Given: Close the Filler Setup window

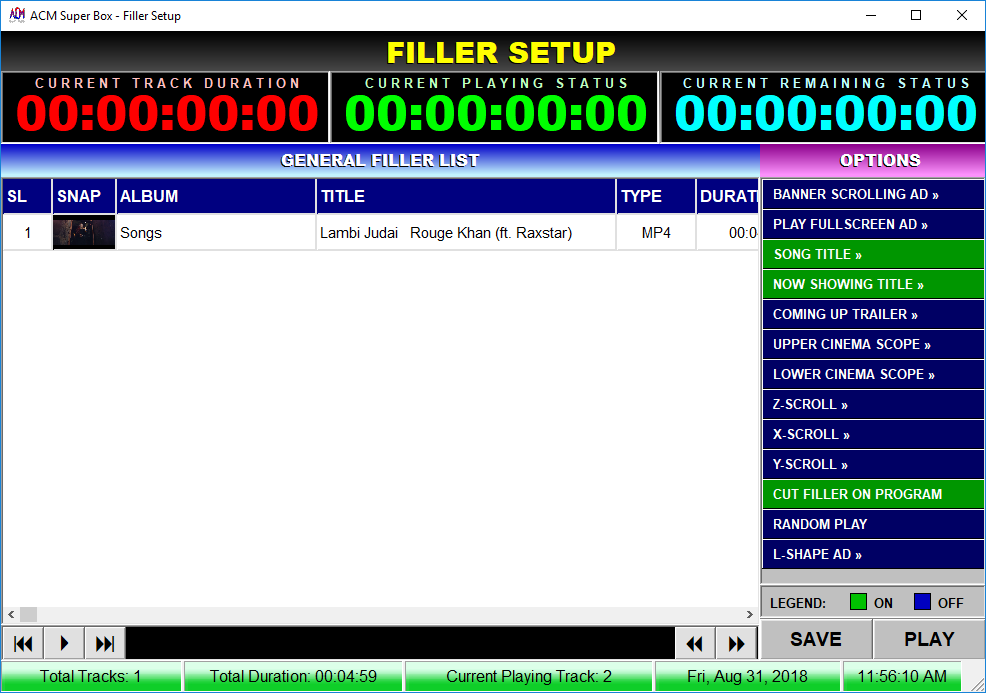Looking at the screenshot, I should (x=961, y=15).
